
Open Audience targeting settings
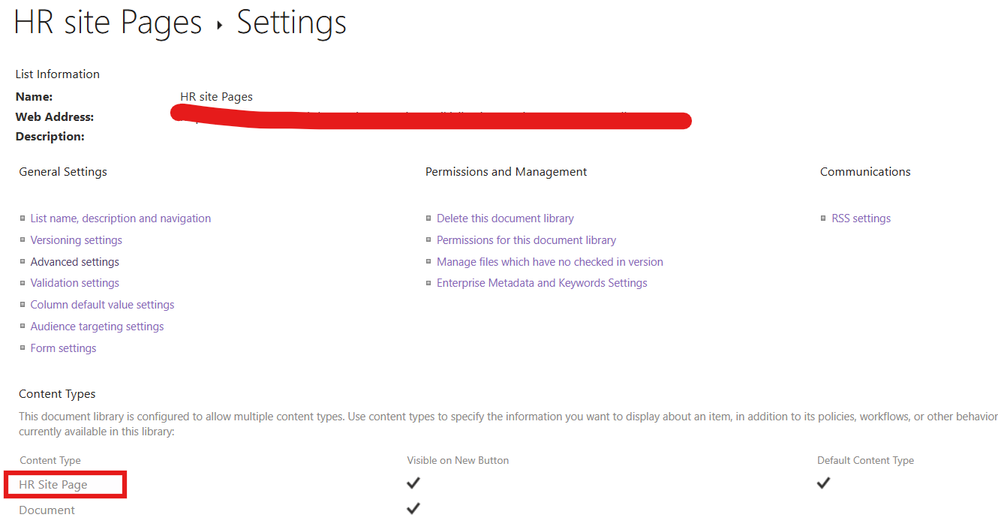(97, 327)
